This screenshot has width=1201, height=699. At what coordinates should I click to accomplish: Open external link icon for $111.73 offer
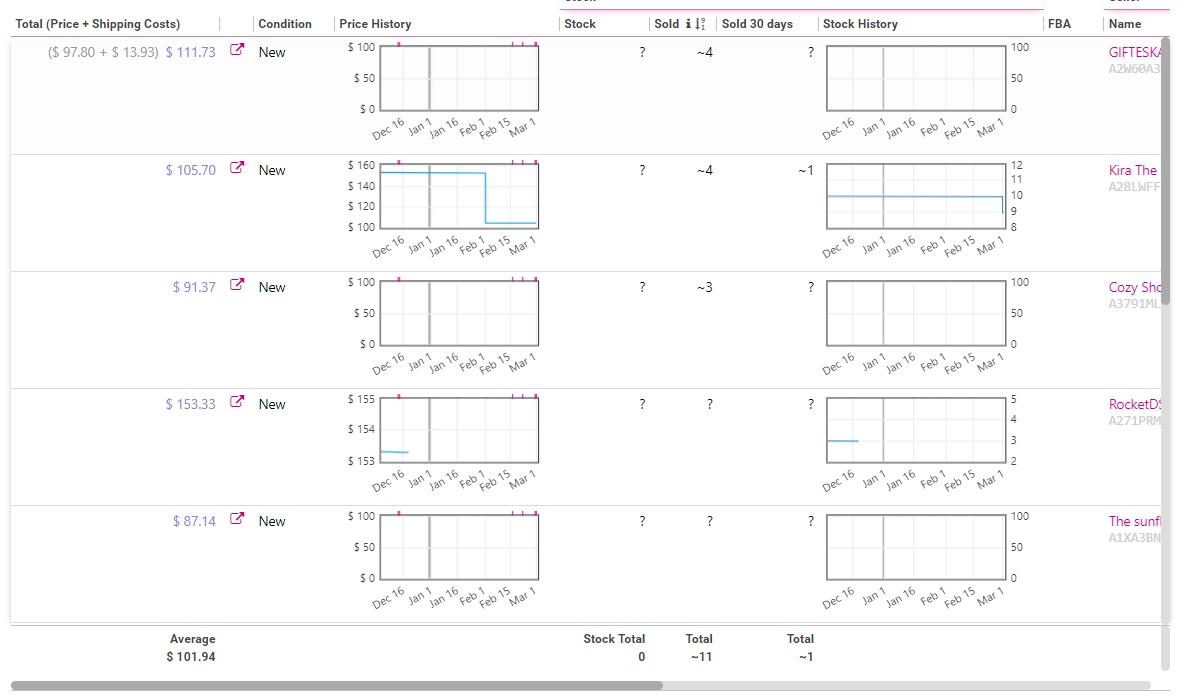coord(237,50)
